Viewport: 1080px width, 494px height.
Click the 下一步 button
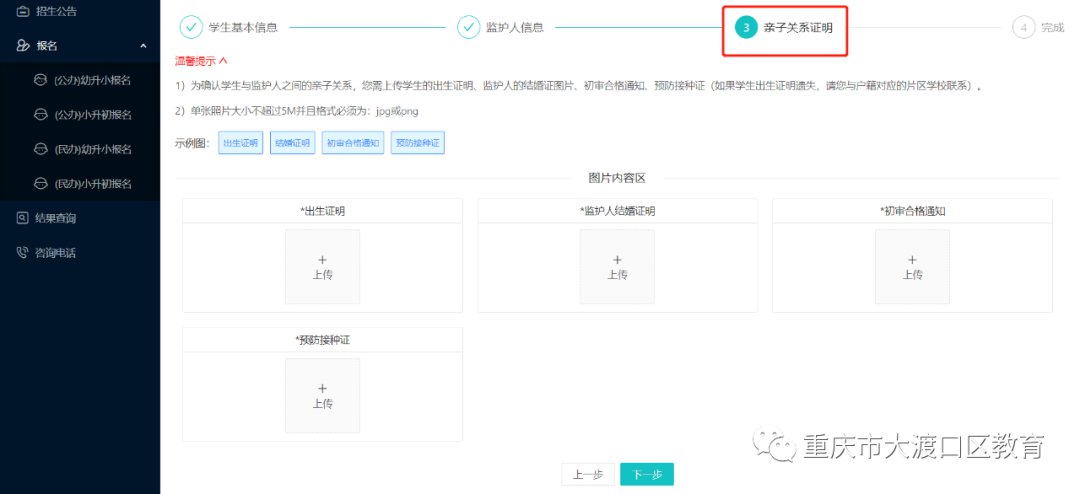[647, 475]
